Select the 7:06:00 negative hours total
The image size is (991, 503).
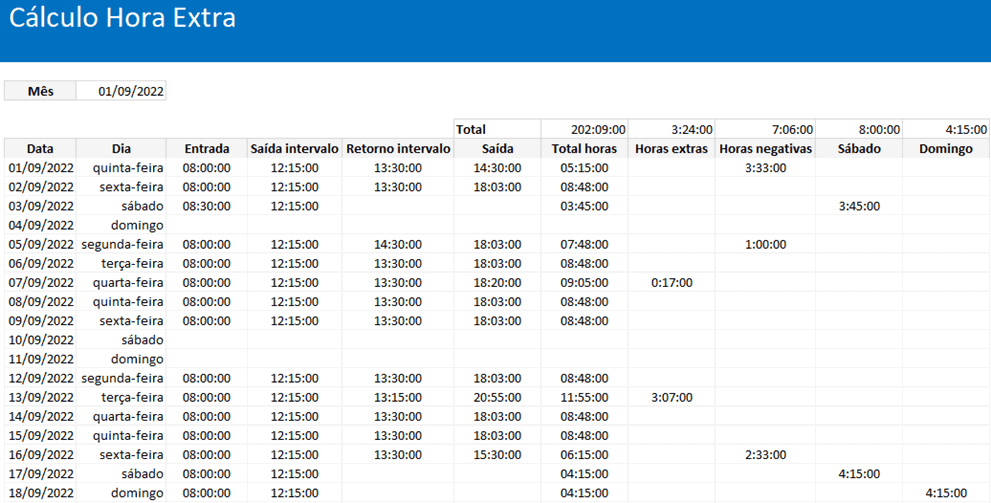765,129
